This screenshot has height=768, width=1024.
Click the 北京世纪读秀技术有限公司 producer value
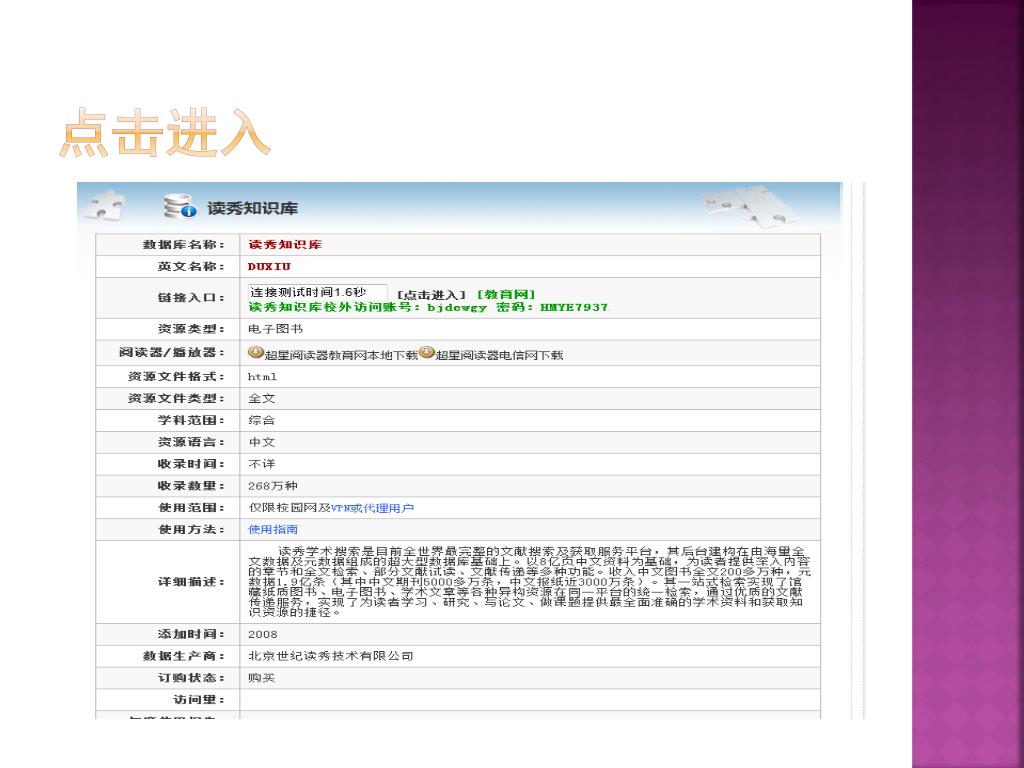tap(331, 656)
